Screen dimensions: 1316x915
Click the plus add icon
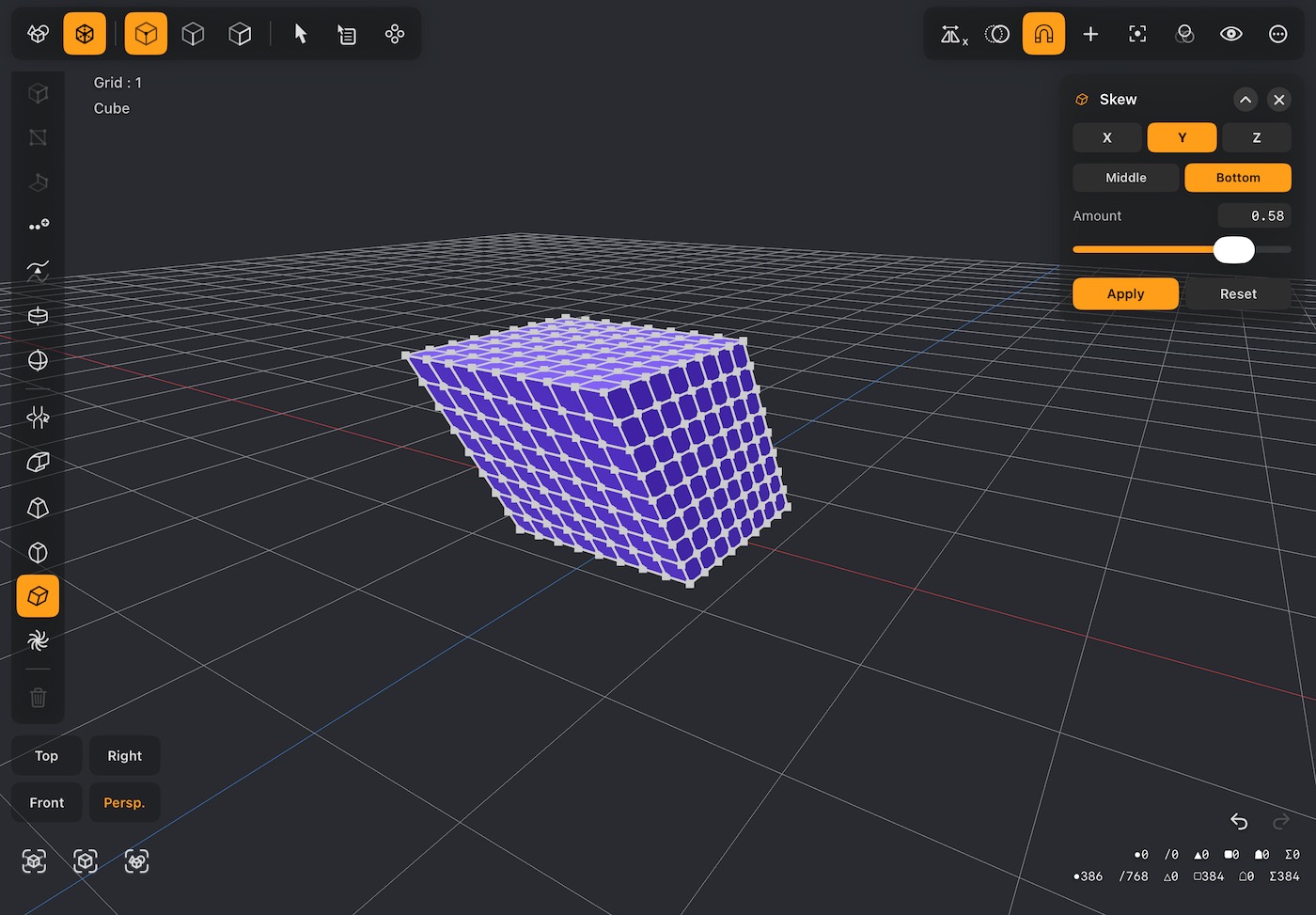pyautogui.click(x=1090, y=34)
